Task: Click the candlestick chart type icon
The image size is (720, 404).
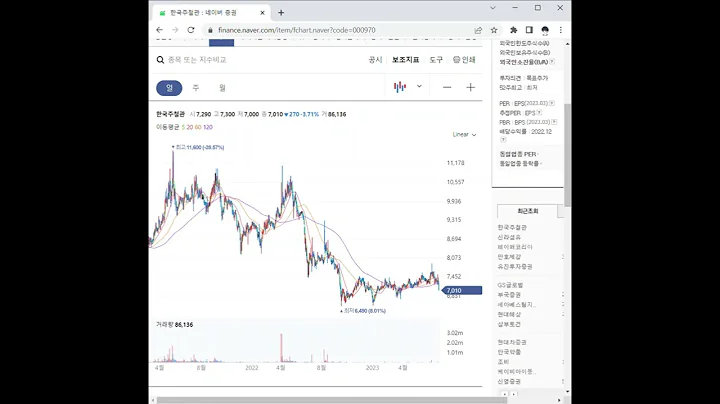Action: tap(400, 87)
